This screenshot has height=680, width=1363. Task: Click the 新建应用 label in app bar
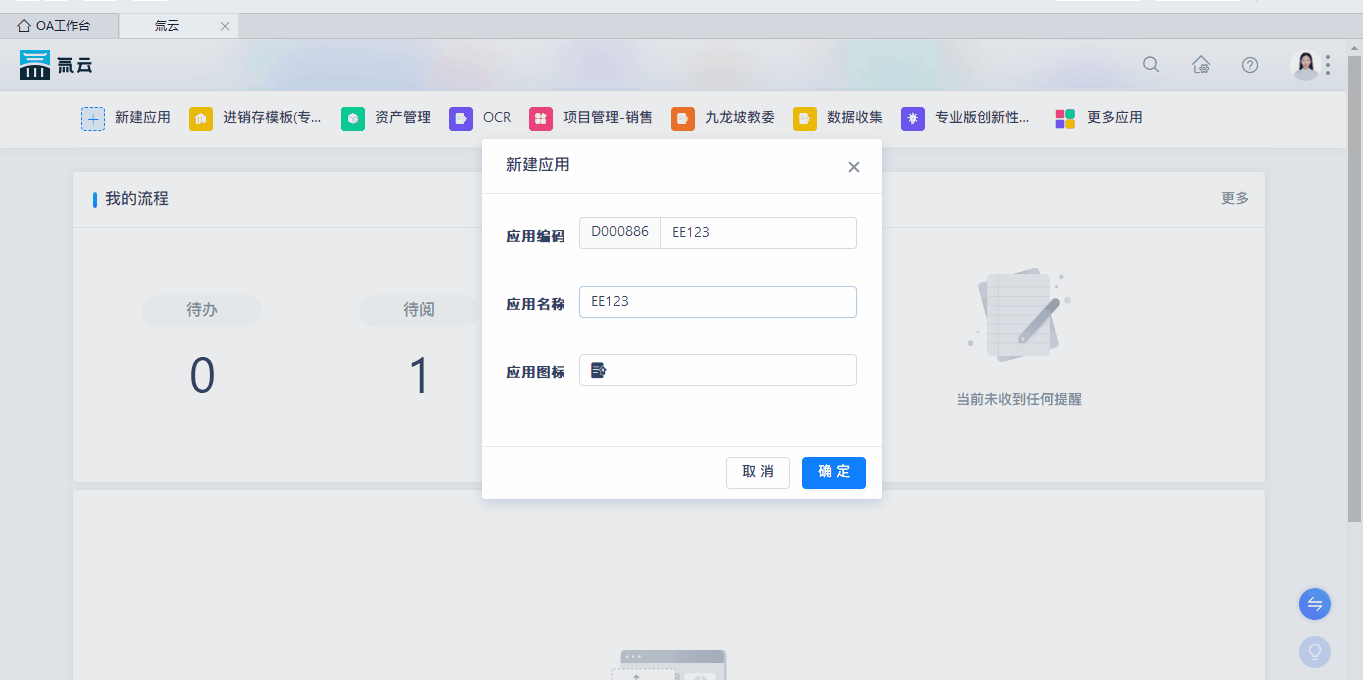(x=143, y=118)
